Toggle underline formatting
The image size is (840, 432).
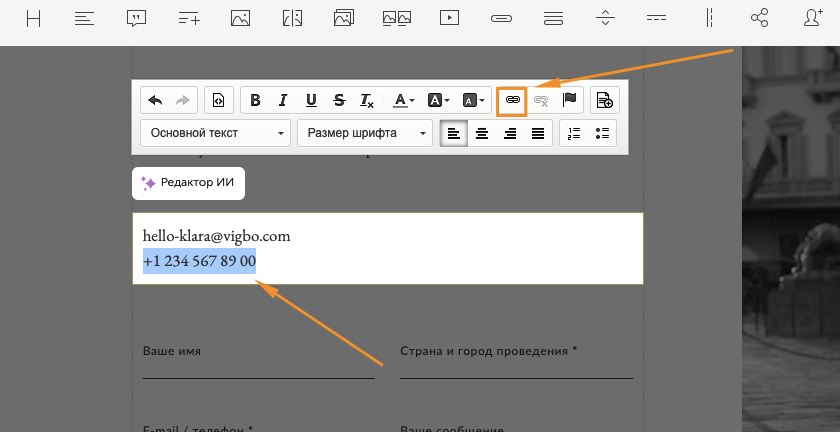[311, 100]
